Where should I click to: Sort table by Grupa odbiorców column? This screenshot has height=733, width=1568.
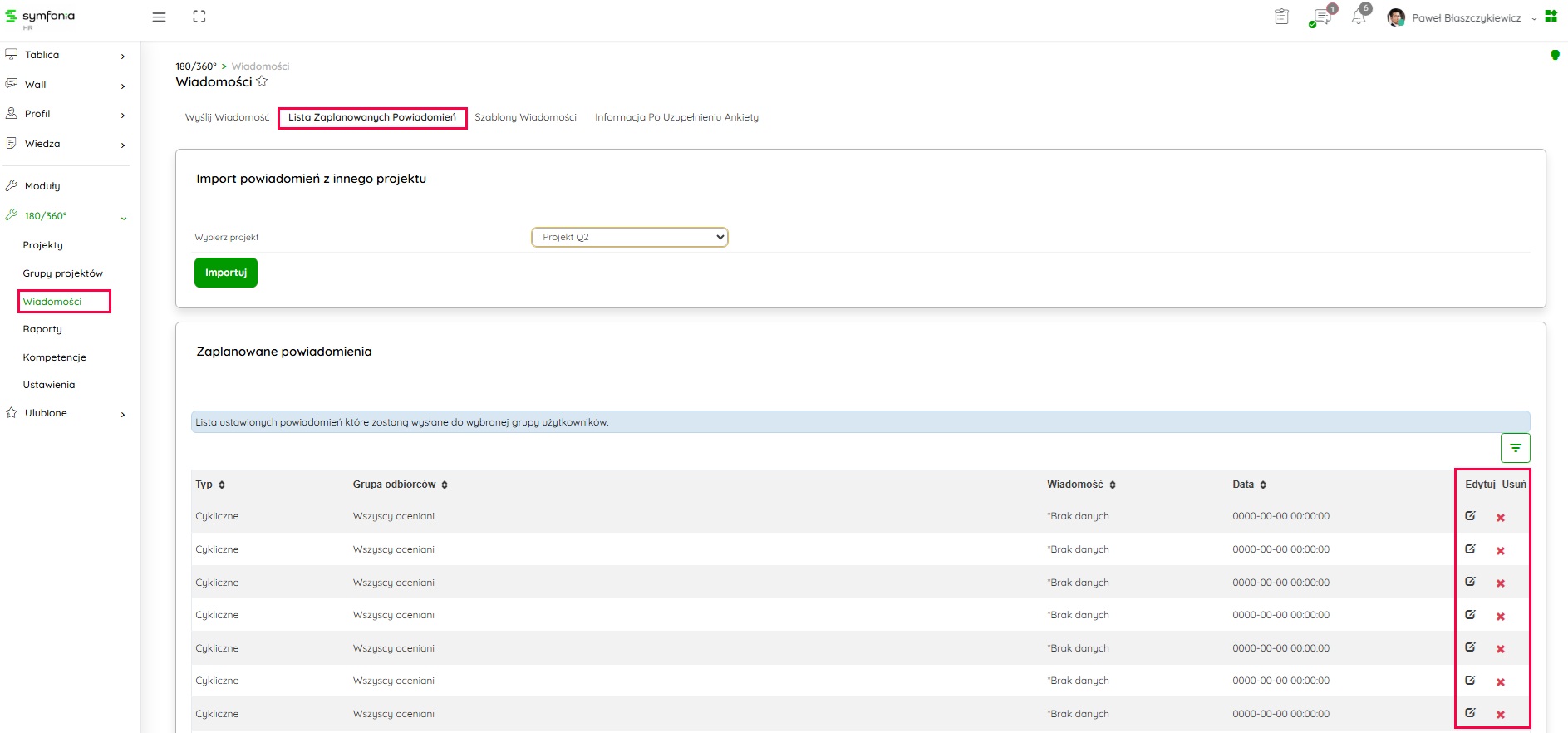(400, 485)
